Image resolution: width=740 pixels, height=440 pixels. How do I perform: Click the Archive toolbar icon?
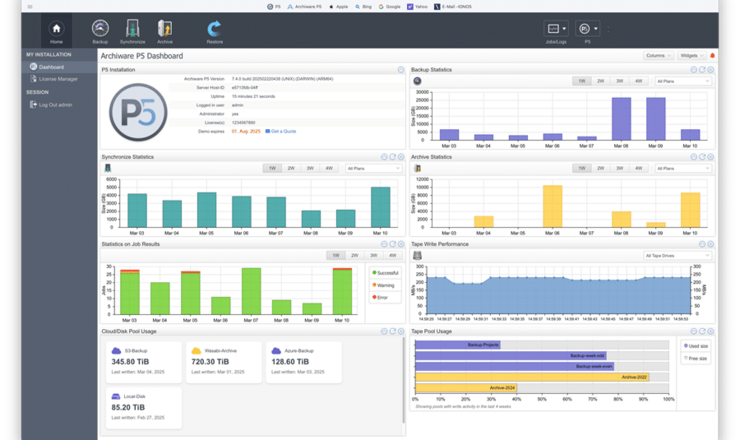tap(165, 31)
